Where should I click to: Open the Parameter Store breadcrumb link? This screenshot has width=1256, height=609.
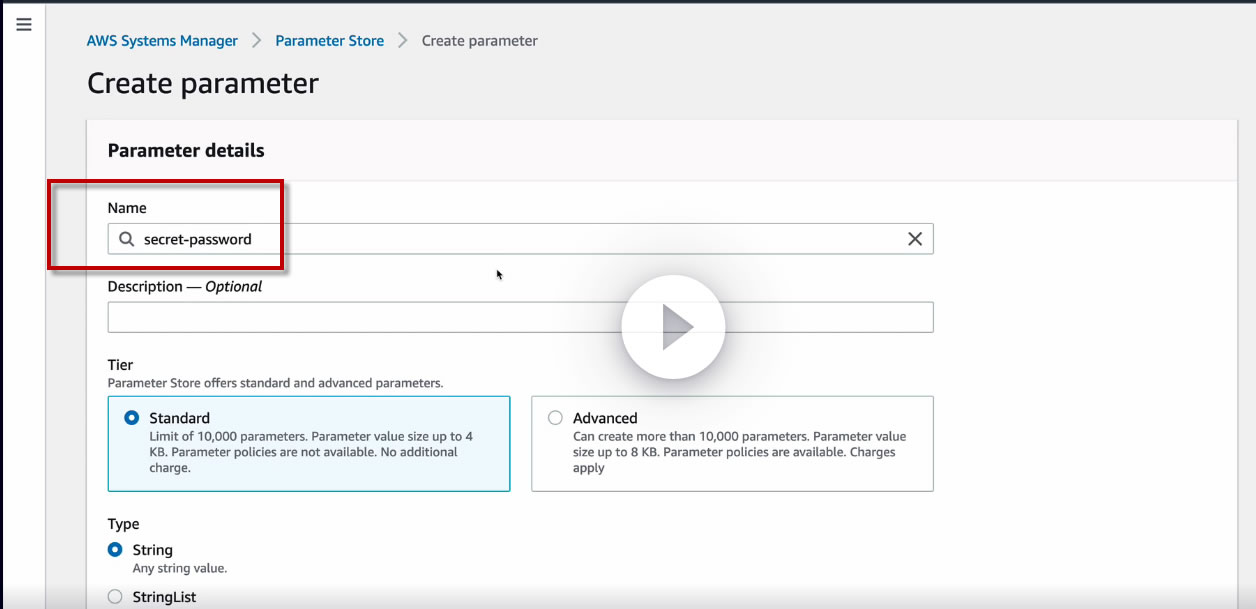pyautogui.click(x=330, y=41)
